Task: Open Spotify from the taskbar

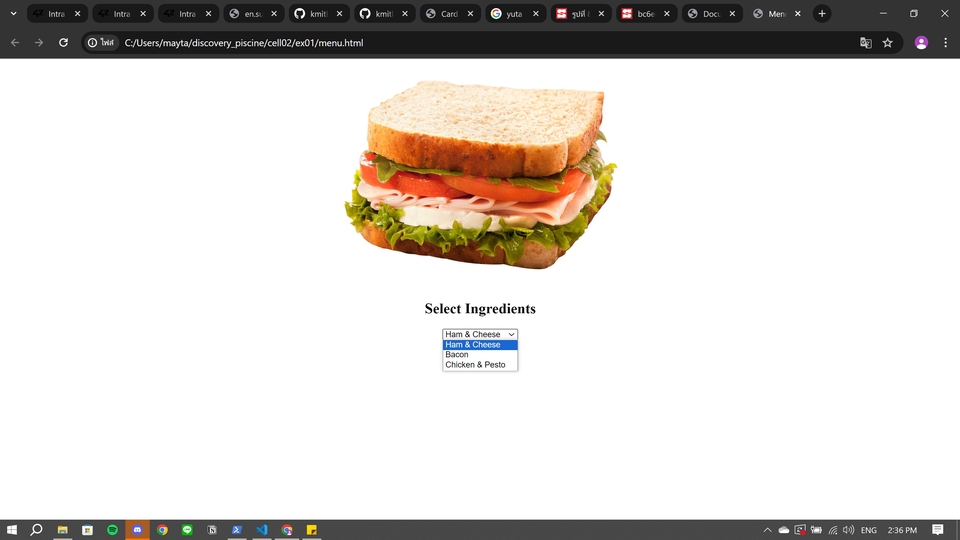Action: click(112, 530)
